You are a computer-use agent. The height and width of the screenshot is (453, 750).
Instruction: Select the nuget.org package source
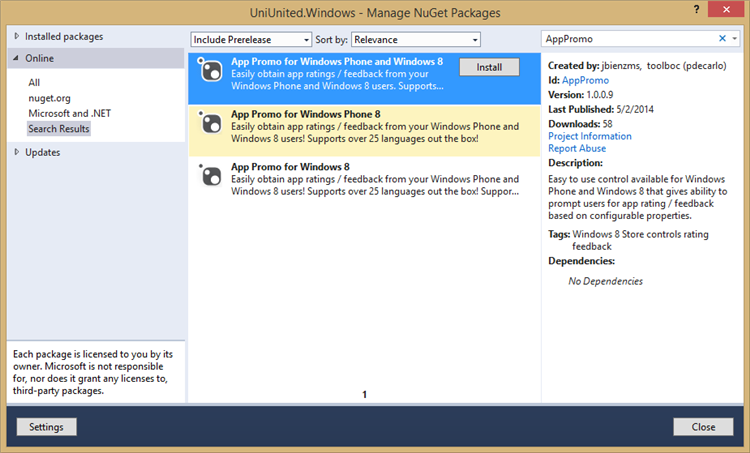(49, 98)
